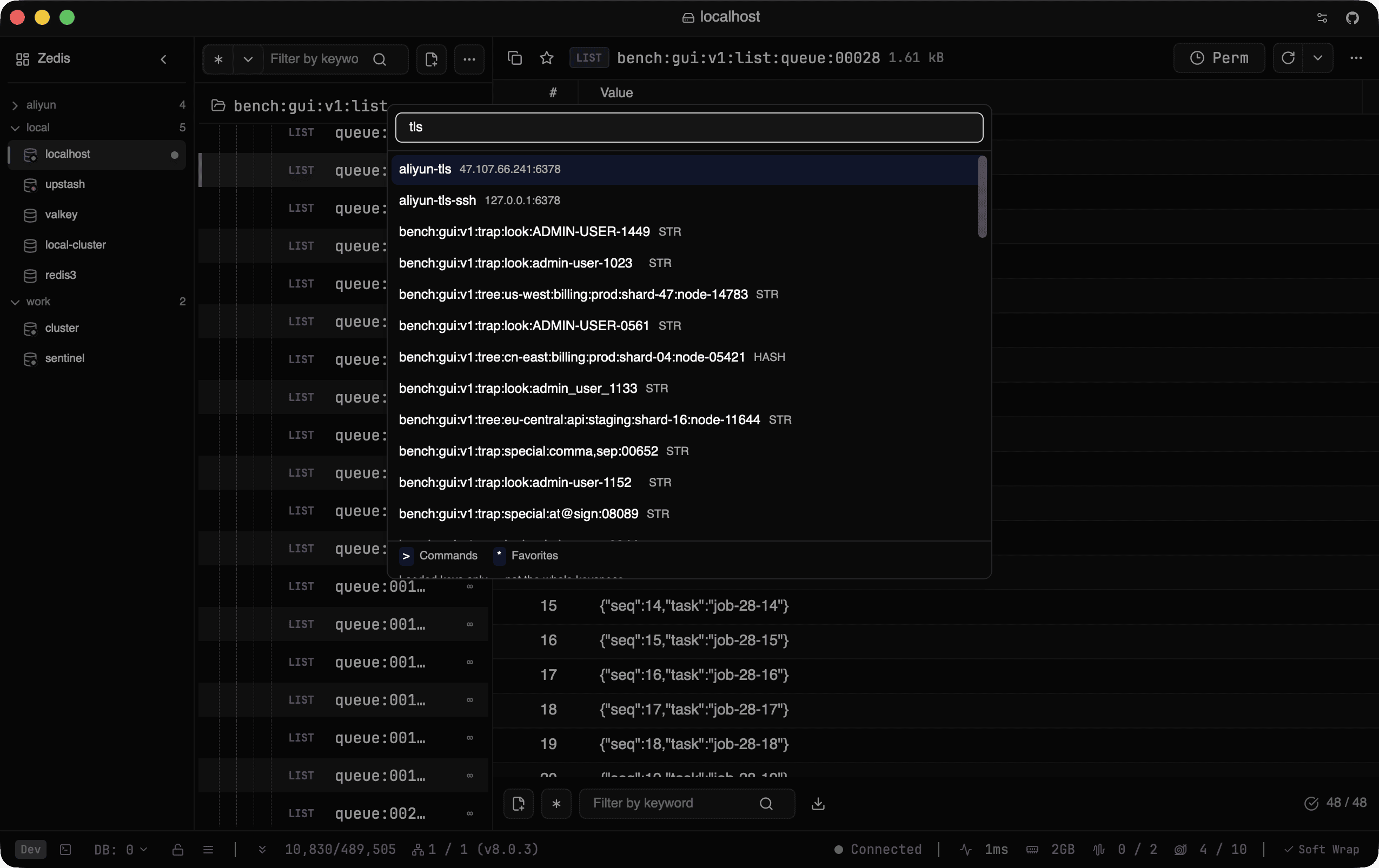Click list row 17 job-28-16 value
Screen dimensions: 1379x868
point(694,675)
